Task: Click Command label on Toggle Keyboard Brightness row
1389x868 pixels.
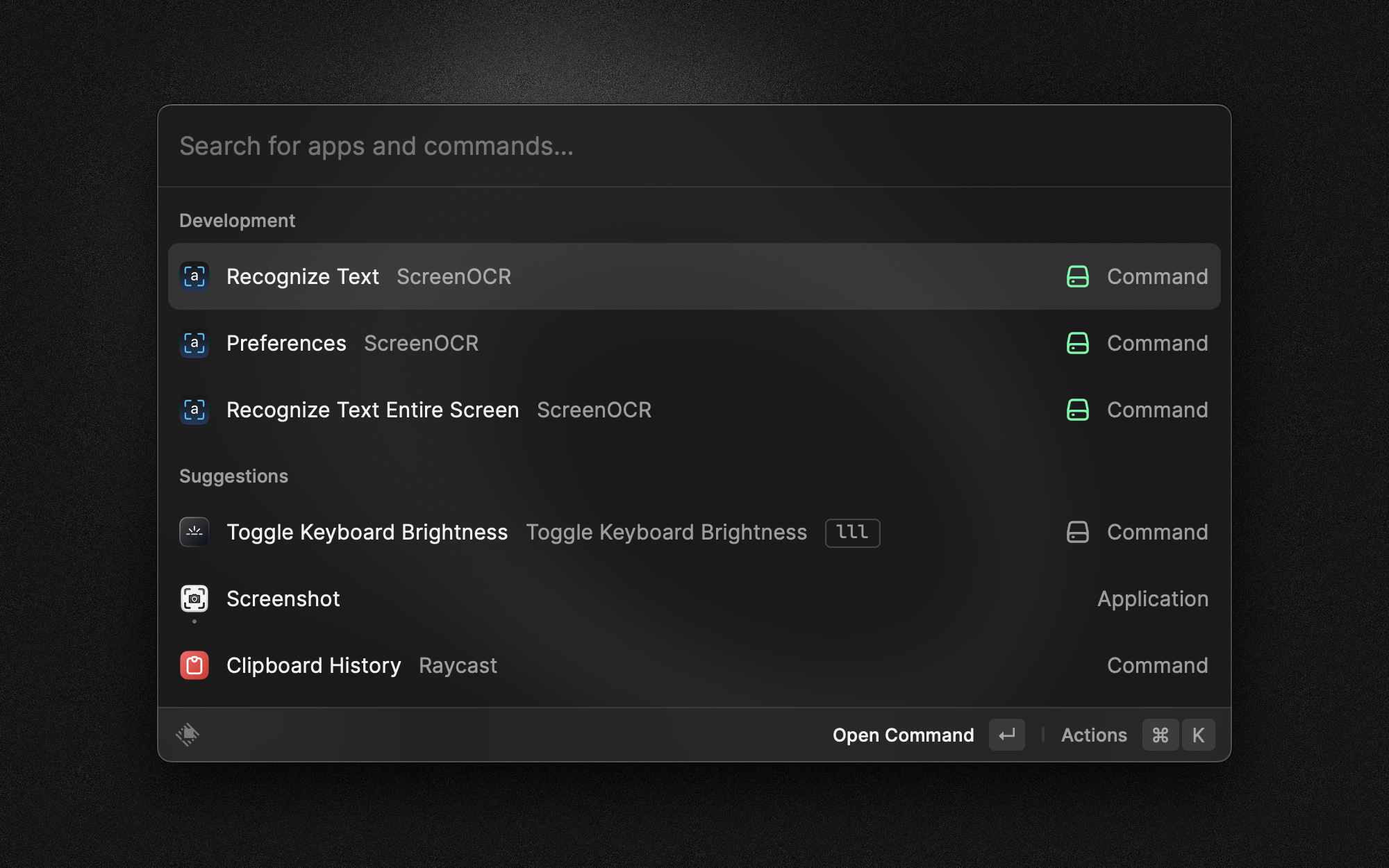Action: point(1157,532)
